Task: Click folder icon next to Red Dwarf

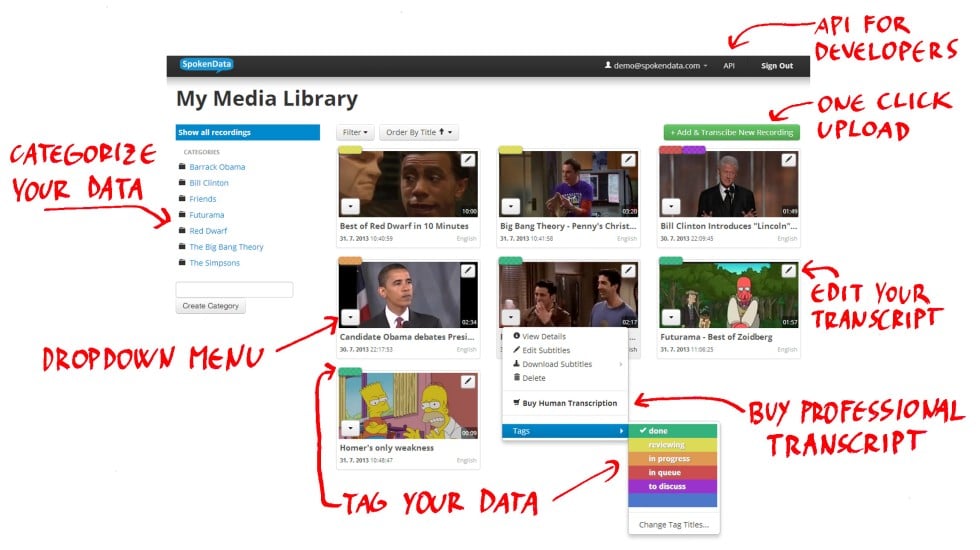Action: pyautogui.click(x=182, y=230)
